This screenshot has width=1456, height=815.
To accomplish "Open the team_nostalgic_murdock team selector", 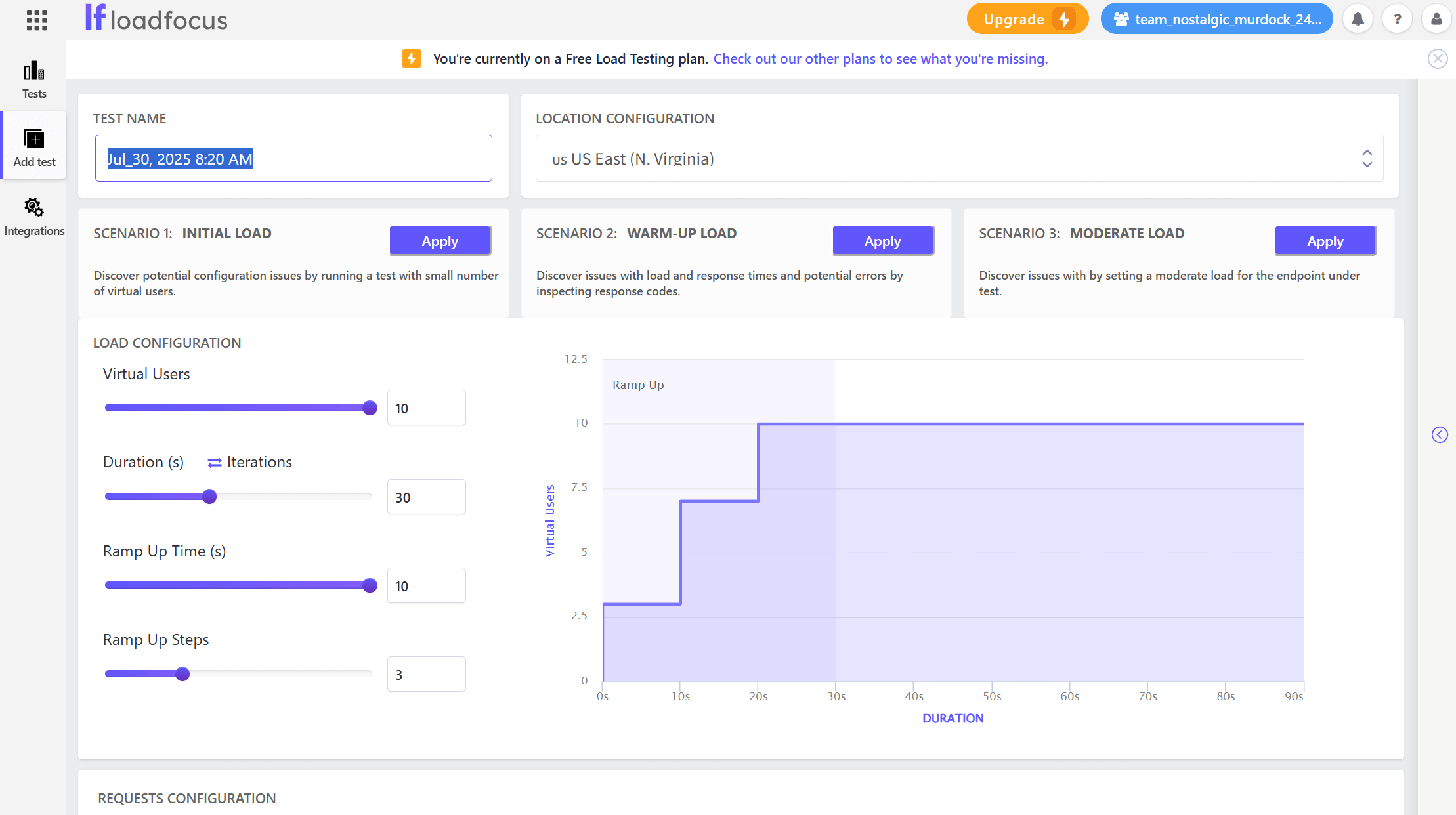I will click(x=1216, y=19).
